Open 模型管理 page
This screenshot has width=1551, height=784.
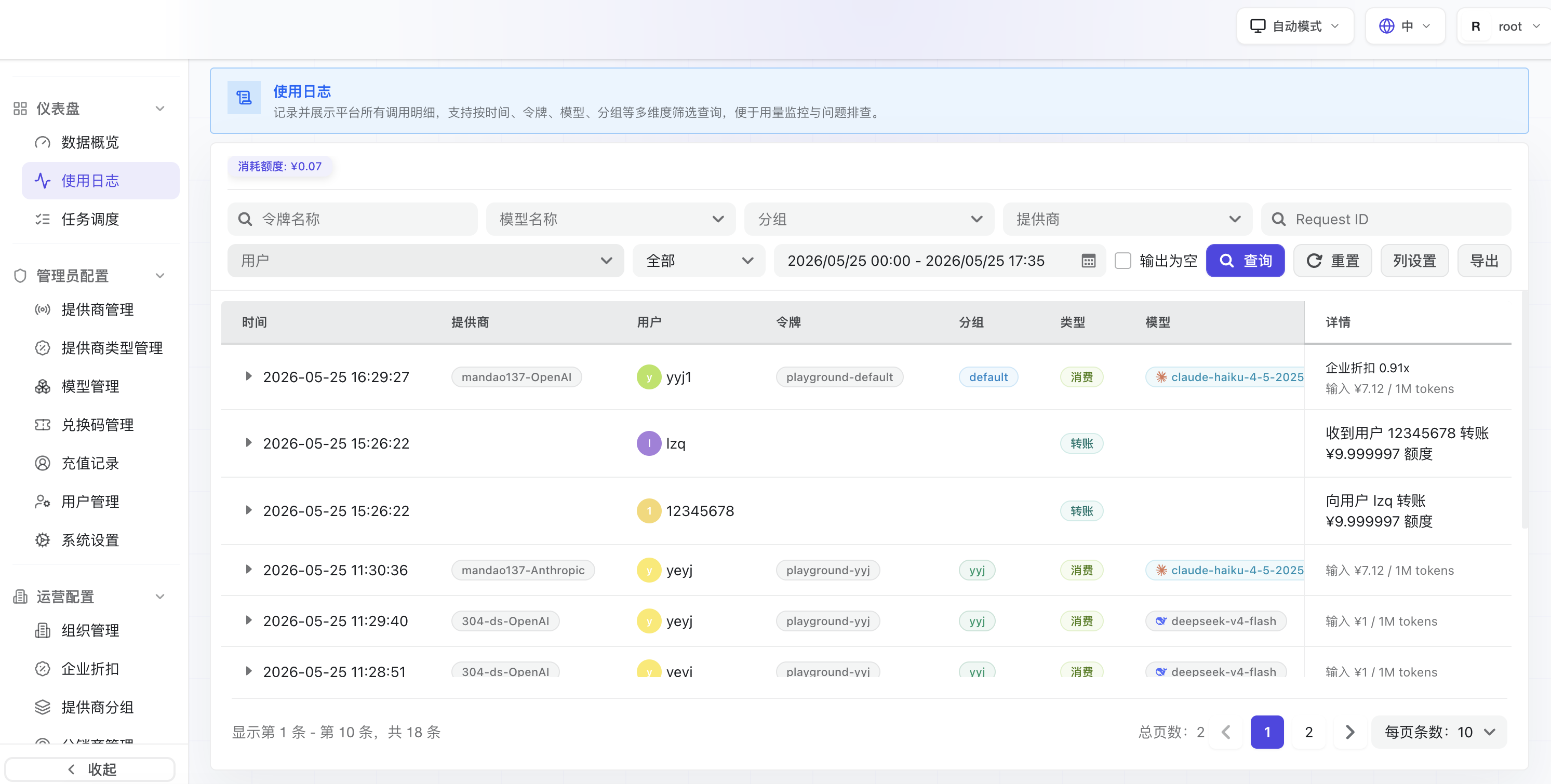tap(101, 386)
